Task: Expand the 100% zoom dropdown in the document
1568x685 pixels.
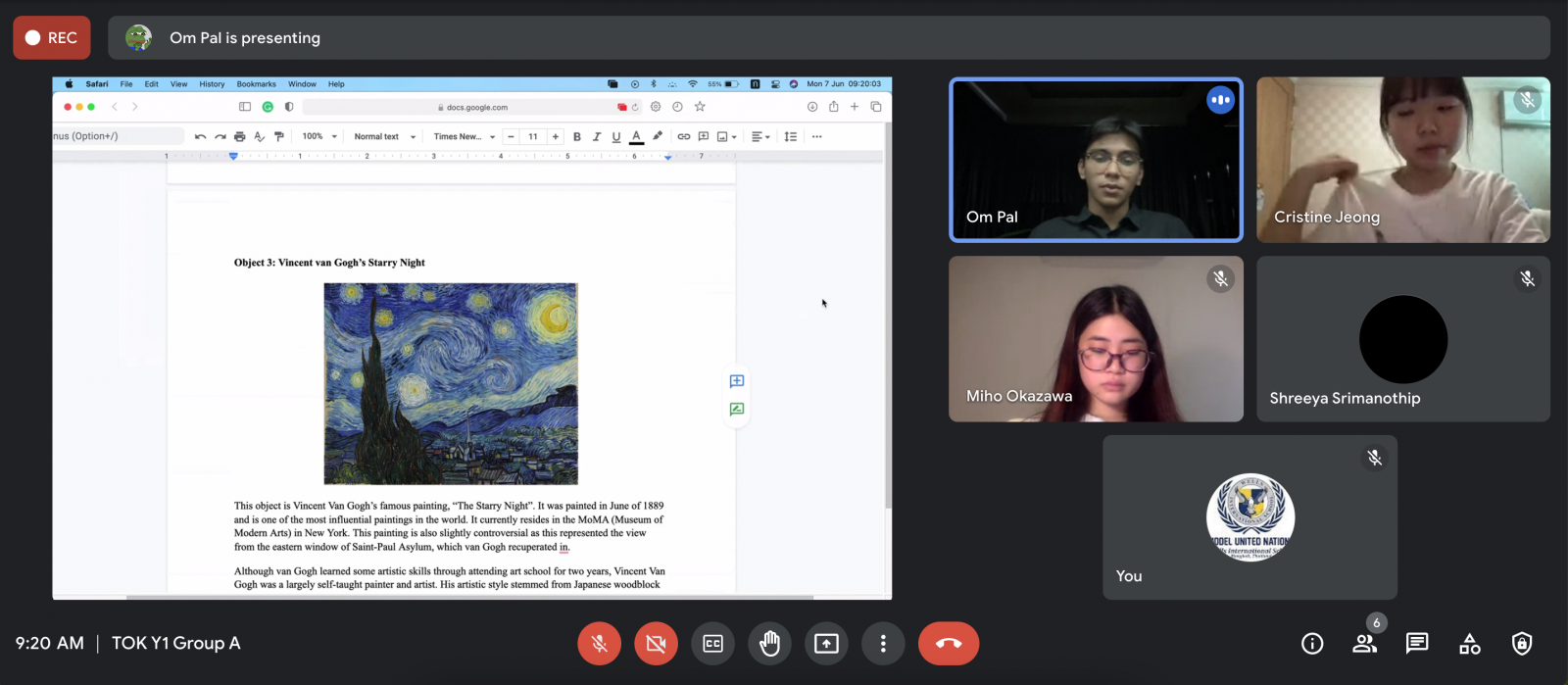Action: click(318, 136)
